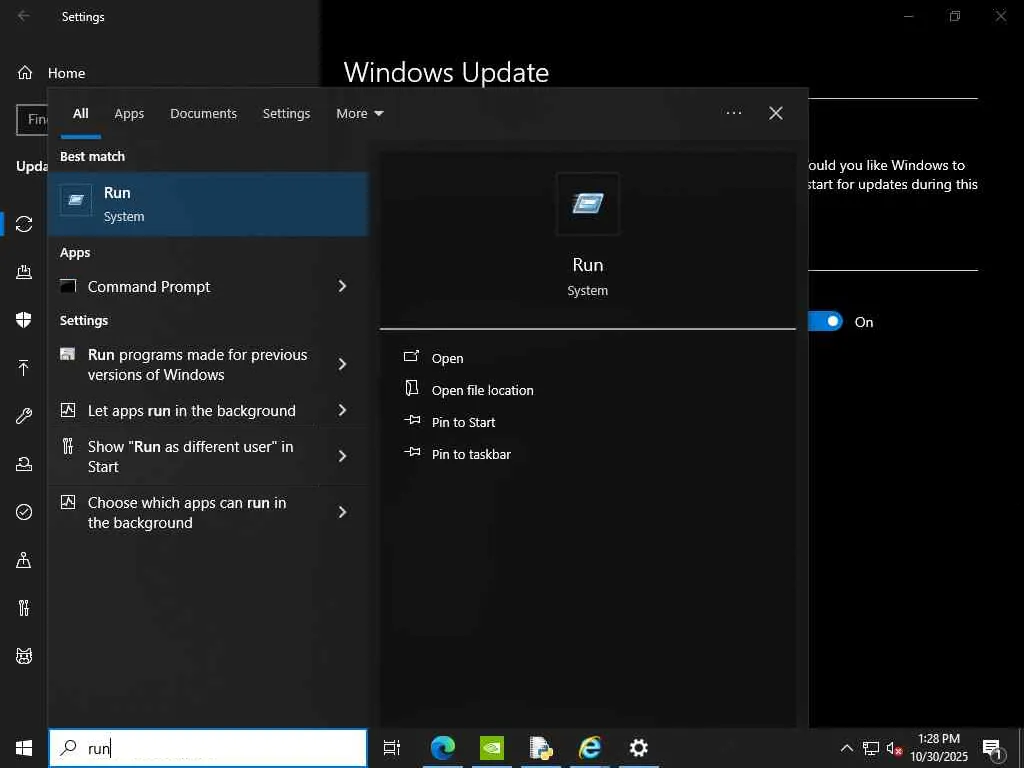Open Settings gear on taskbar
The width and height of the screenshot is (1024, 768).
tap(639, 748)
